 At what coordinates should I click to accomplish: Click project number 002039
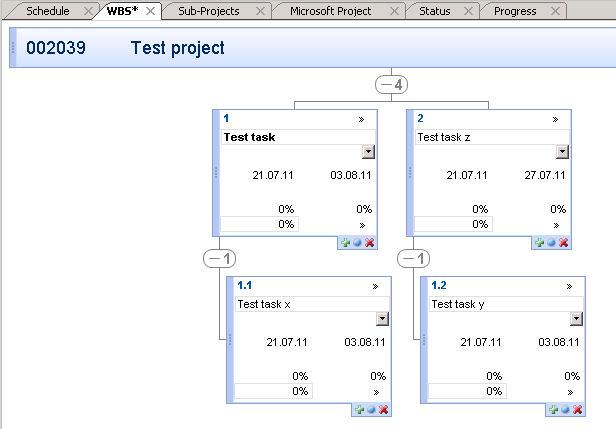56,48
